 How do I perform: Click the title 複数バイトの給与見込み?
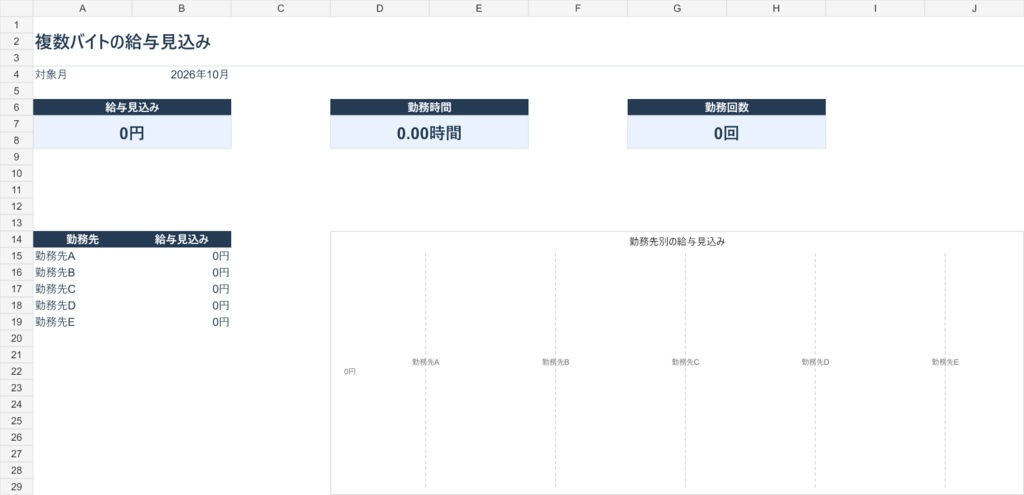point(123,42)
